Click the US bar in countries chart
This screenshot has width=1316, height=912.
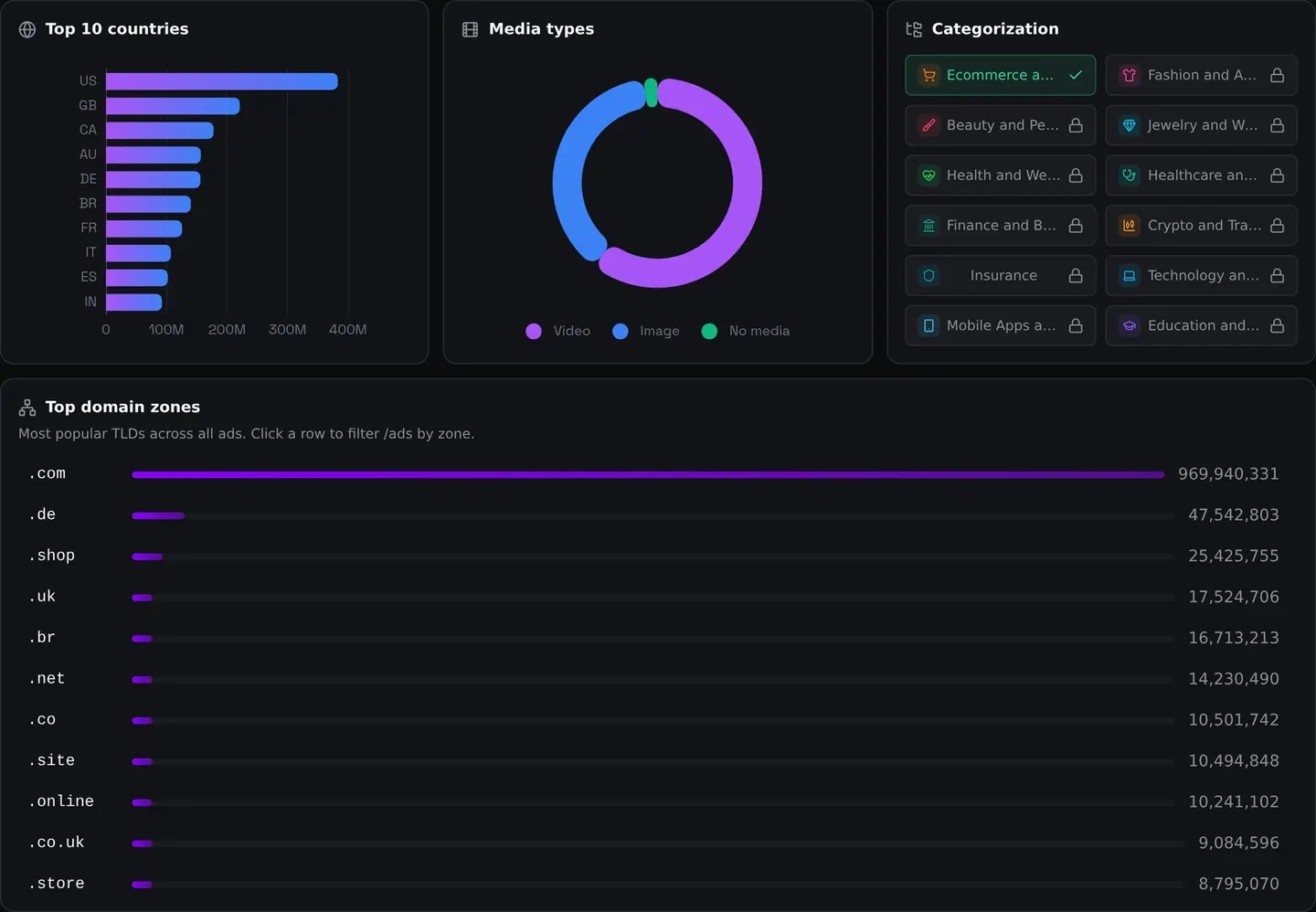click(x=222, y=81)
